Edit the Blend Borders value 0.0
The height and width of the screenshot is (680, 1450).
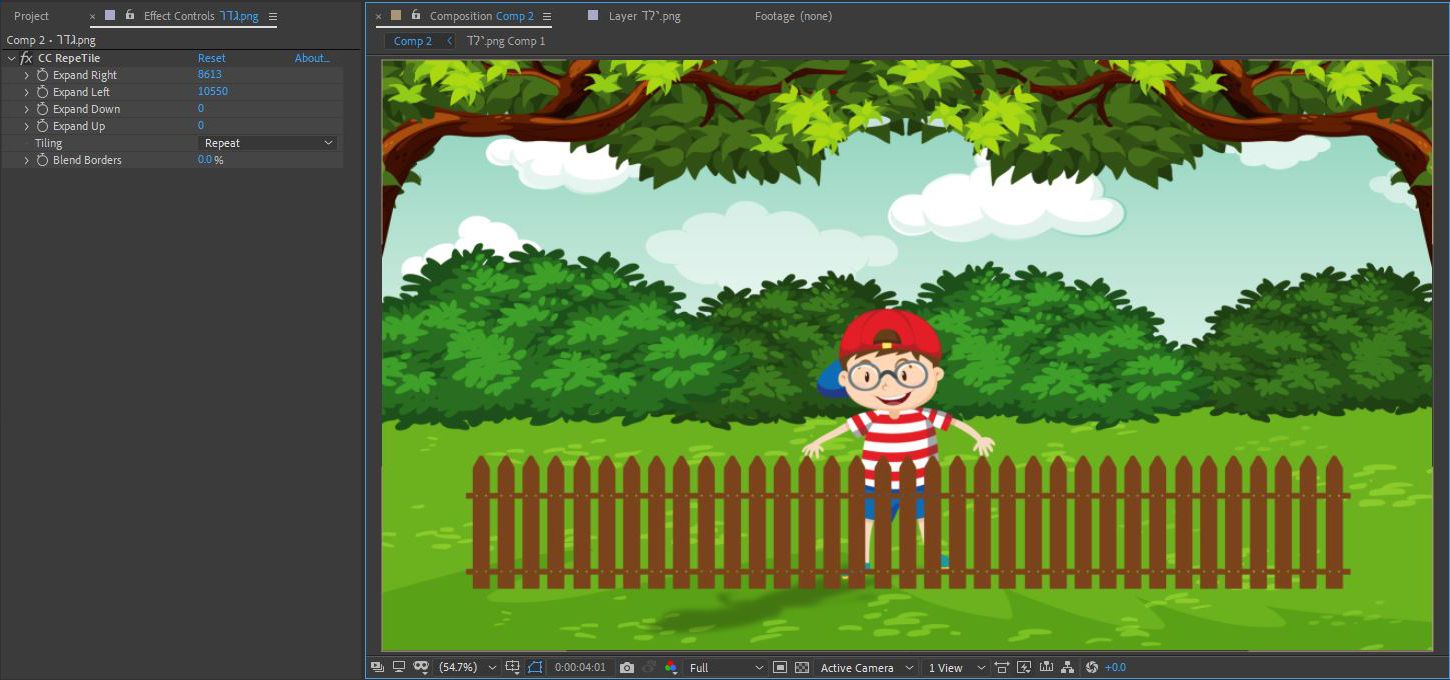click(x=205, y=160)
